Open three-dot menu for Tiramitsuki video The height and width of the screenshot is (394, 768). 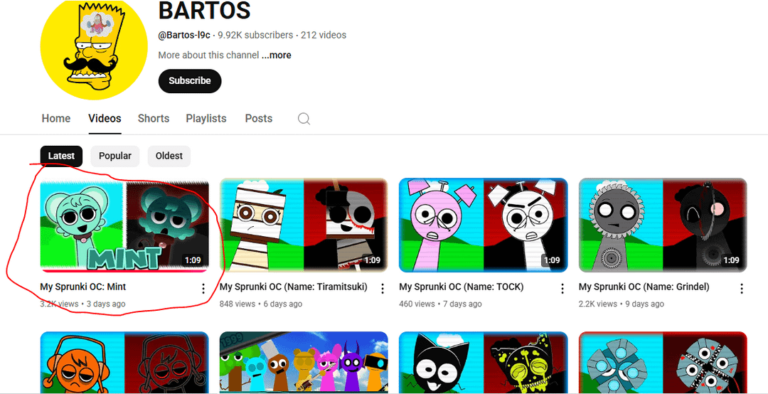(x=383, y=289)
